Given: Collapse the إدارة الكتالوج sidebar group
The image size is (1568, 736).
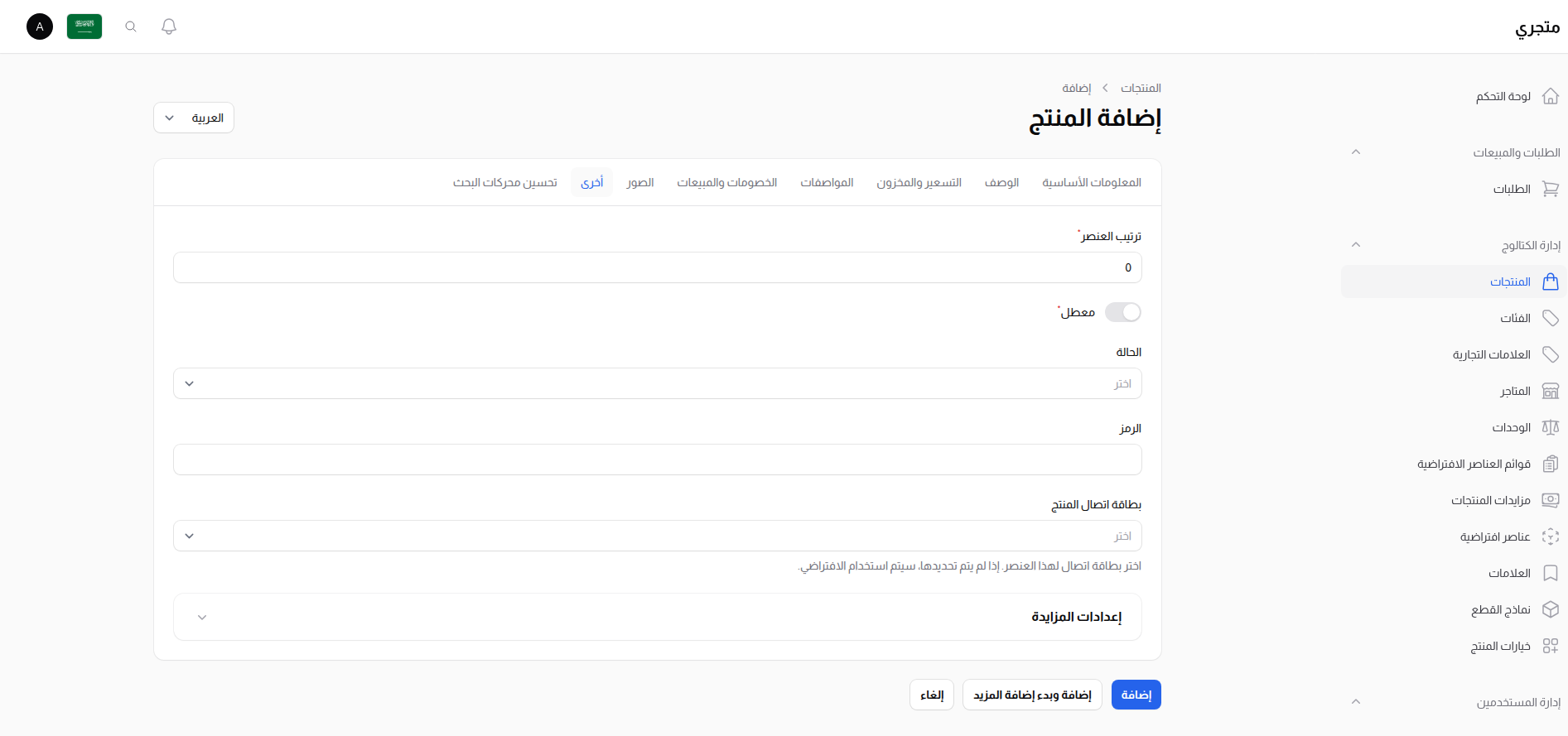Looking at the screenshot, I should click(x=1356, y=245).
